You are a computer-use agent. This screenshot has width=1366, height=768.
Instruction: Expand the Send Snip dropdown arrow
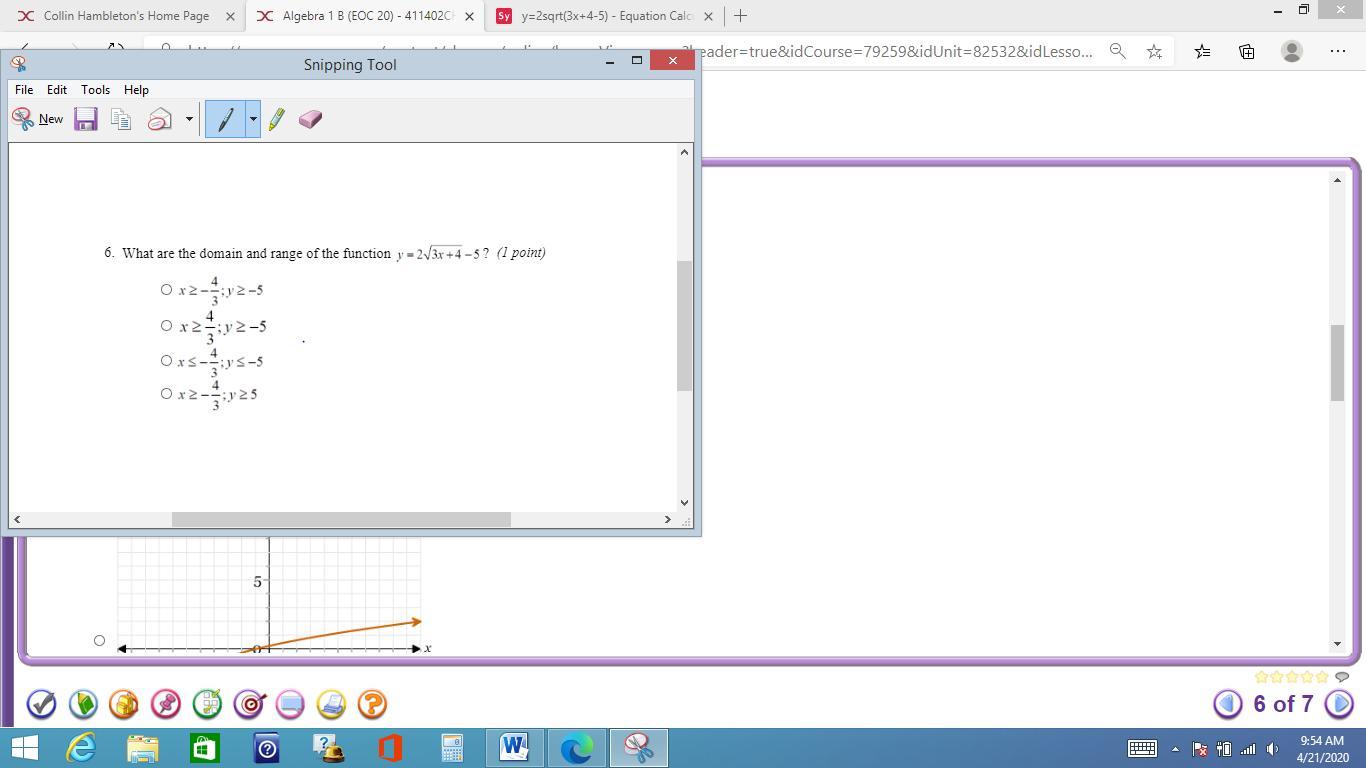click(189, 119)
